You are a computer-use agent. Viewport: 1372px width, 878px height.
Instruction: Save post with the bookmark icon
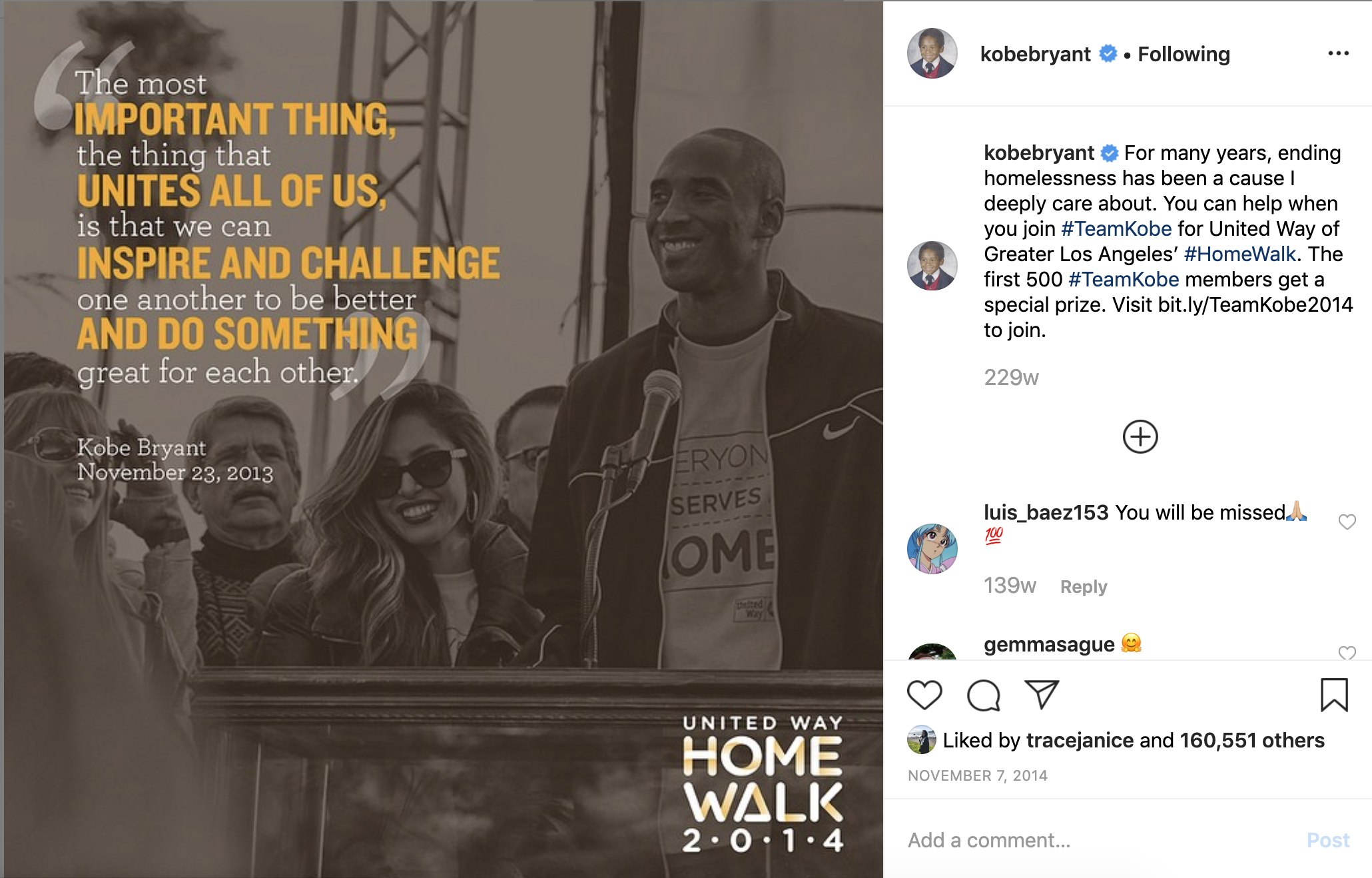point(1334,695)
